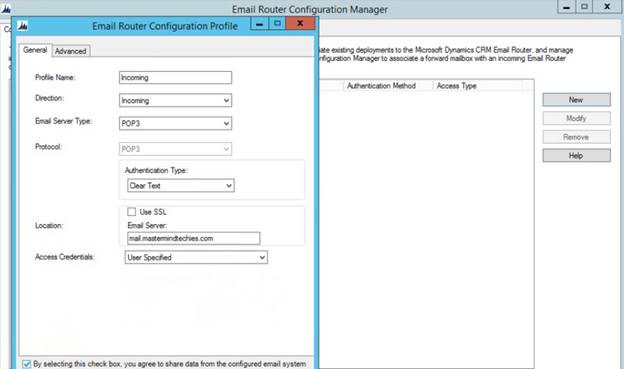Screen dimensions: 624x369
Task: Open the Email Server Type dropdown
Action: [175, 123]
